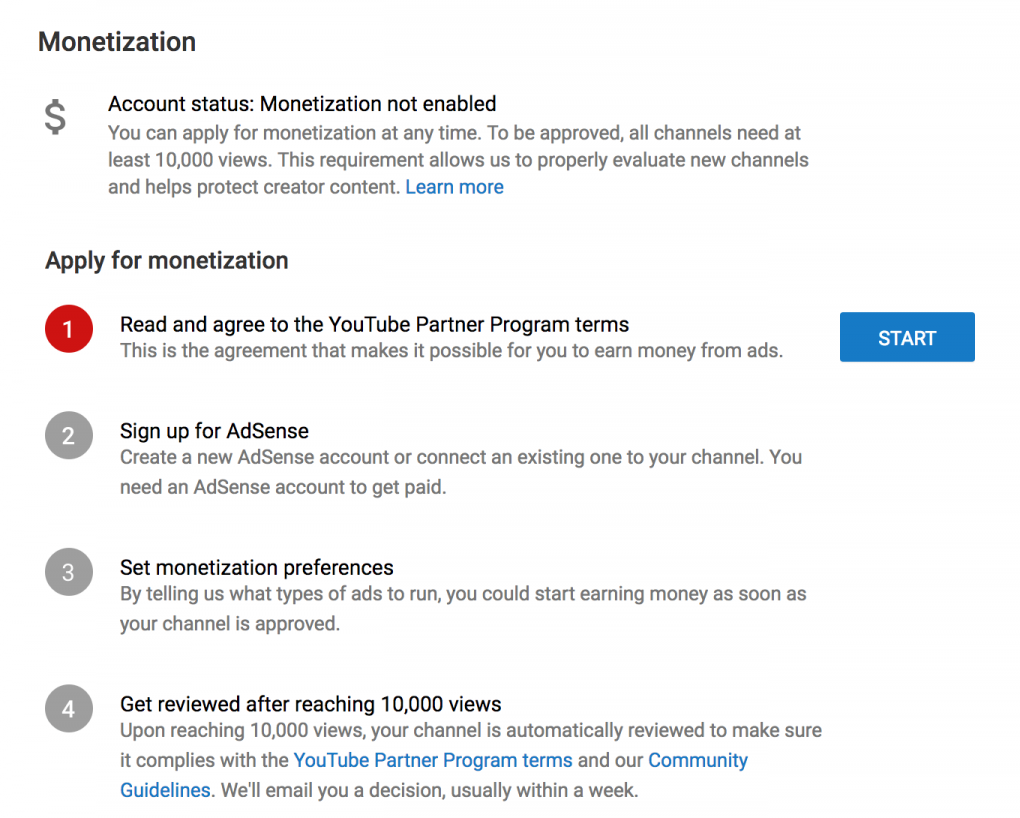Click the gray step 2 circle
Viewport: 1020px width, 818px height.
coord(69,435)
